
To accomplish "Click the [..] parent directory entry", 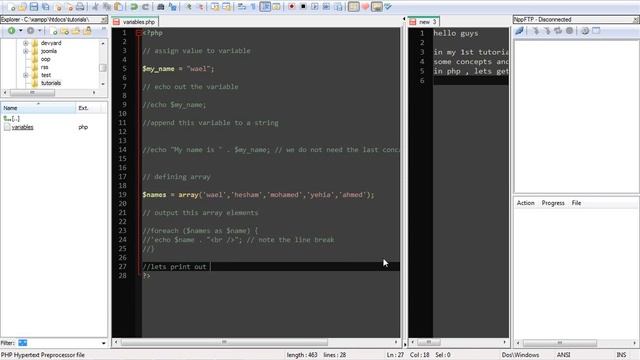I will [12, 118].
